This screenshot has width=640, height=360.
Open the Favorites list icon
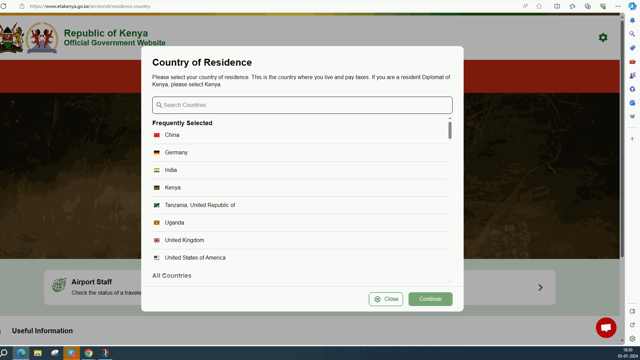tap(572, 6)
